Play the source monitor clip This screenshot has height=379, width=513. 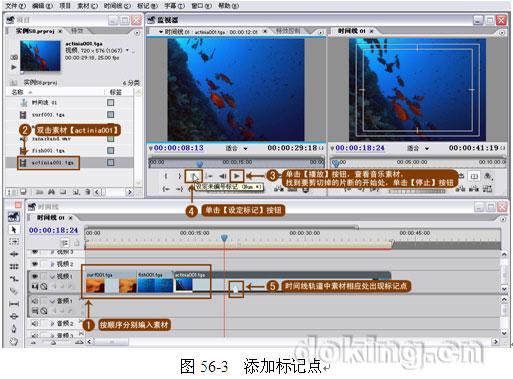[x=237, y=176]
